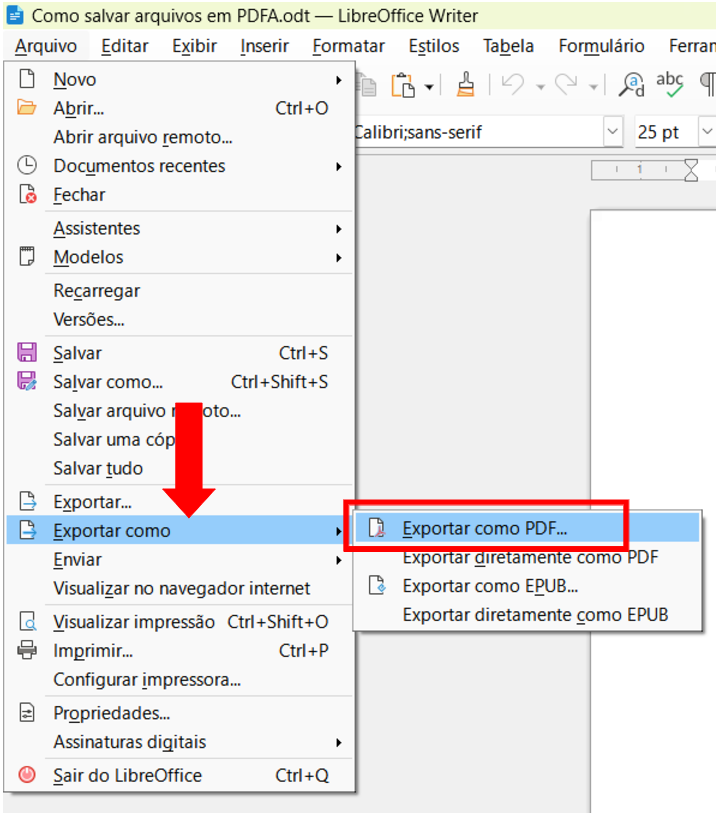The image size is (716, 813).
Task: Open Find and Replace magnifier icon
Action: (632, 86)
